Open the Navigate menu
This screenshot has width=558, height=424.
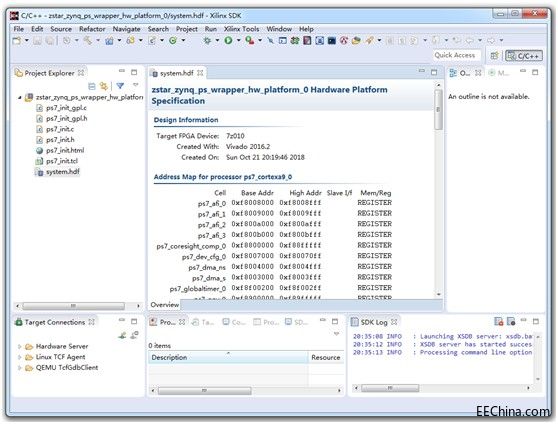[126, 29]
